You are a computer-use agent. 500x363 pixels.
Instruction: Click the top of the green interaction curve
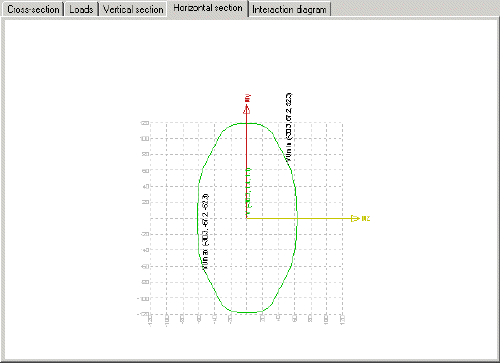pos(247,123)
